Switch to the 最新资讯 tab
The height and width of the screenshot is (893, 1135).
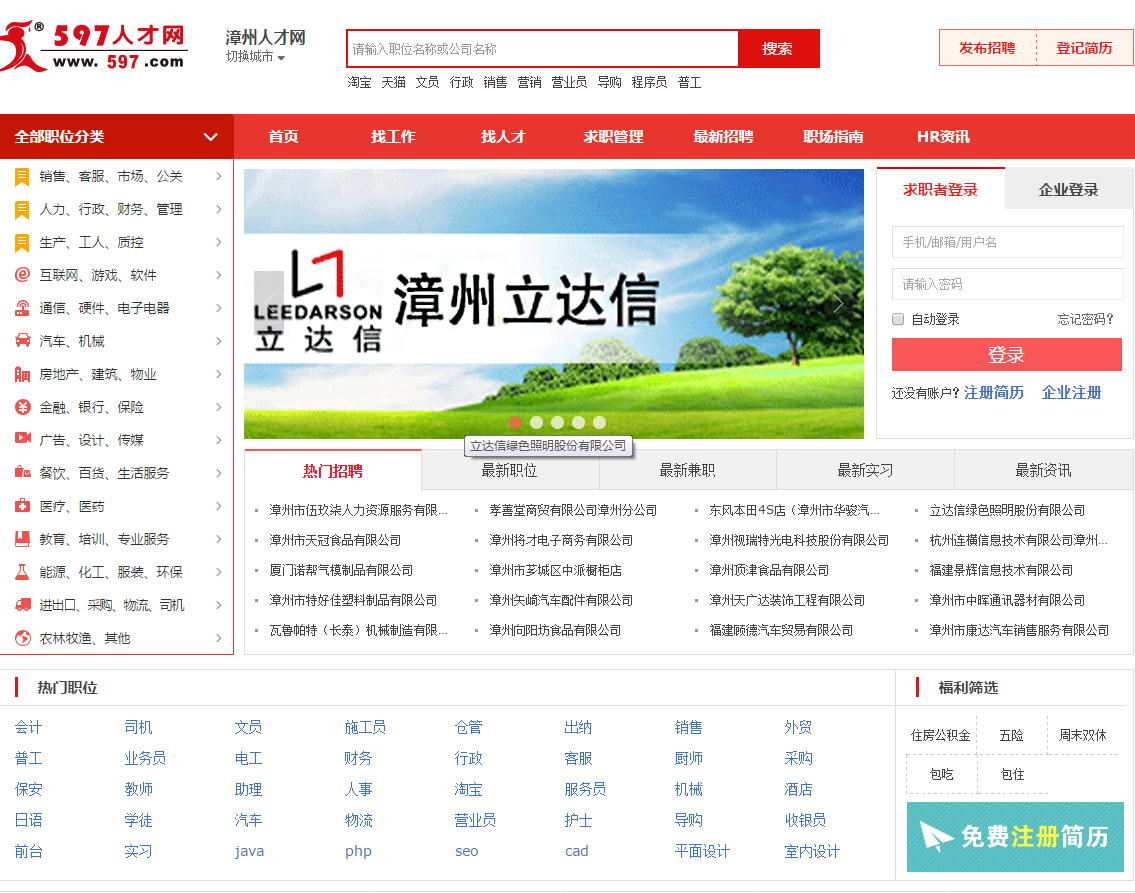pos(1043,470)
